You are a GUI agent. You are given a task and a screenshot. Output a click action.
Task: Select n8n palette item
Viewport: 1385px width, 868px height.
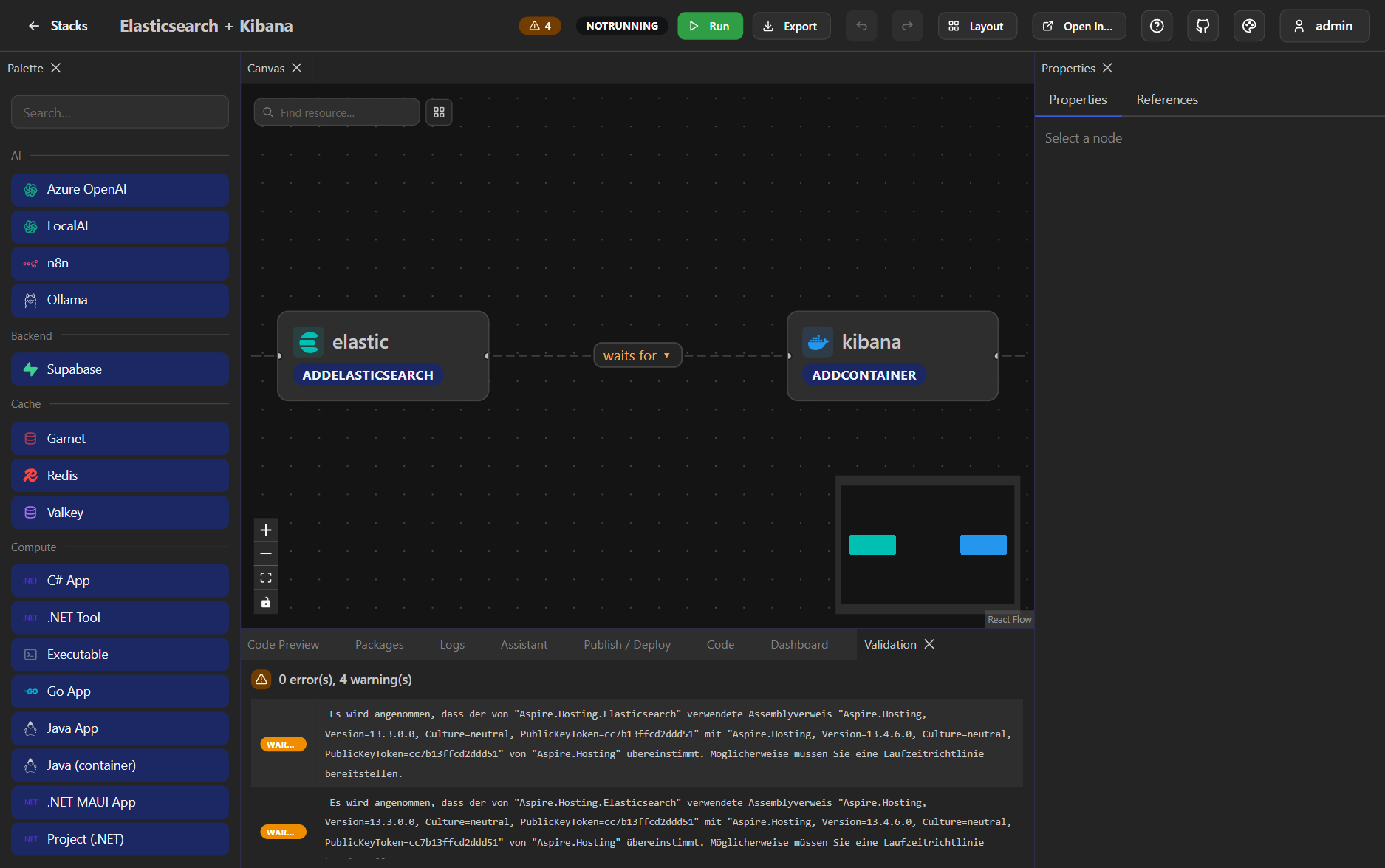[x=120, y=263]
